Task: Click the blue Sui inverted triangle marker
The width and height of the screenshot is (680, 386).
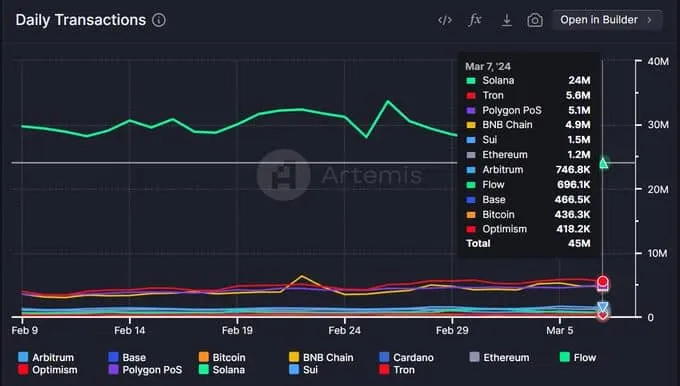Action: tap(602, 307)
